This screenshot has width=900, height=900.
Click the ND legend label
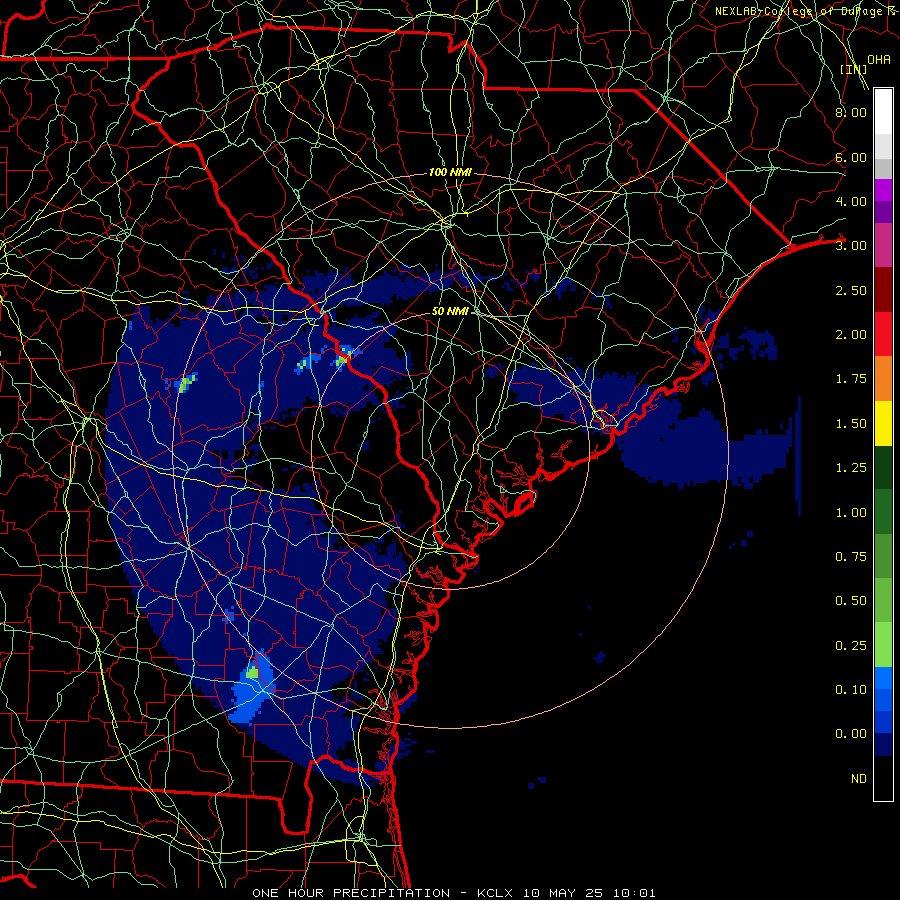[859, 779]
